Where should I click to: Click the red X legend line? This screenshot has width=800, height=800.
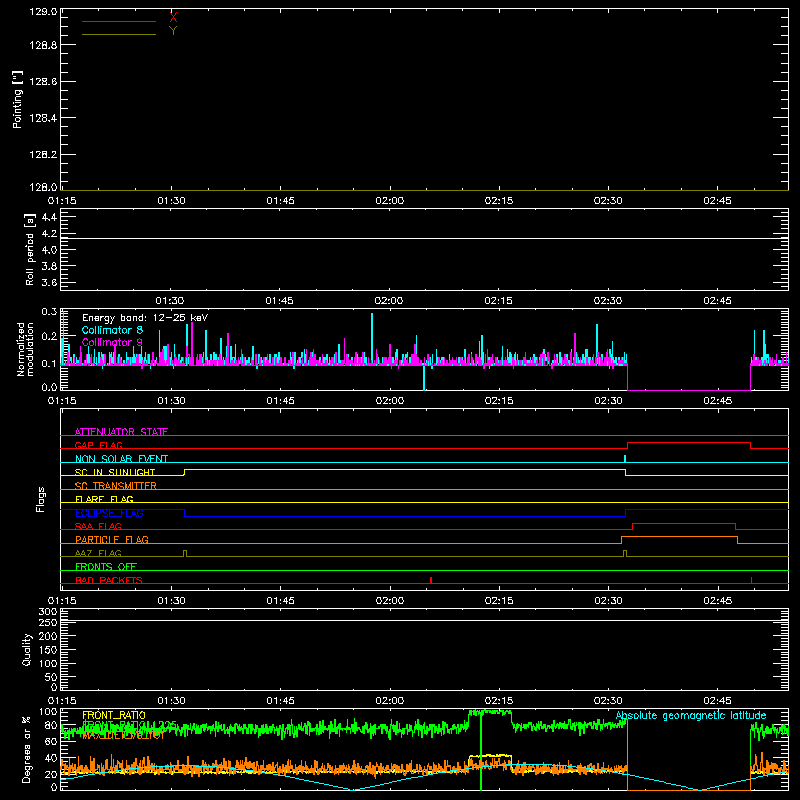pos(119,21)
